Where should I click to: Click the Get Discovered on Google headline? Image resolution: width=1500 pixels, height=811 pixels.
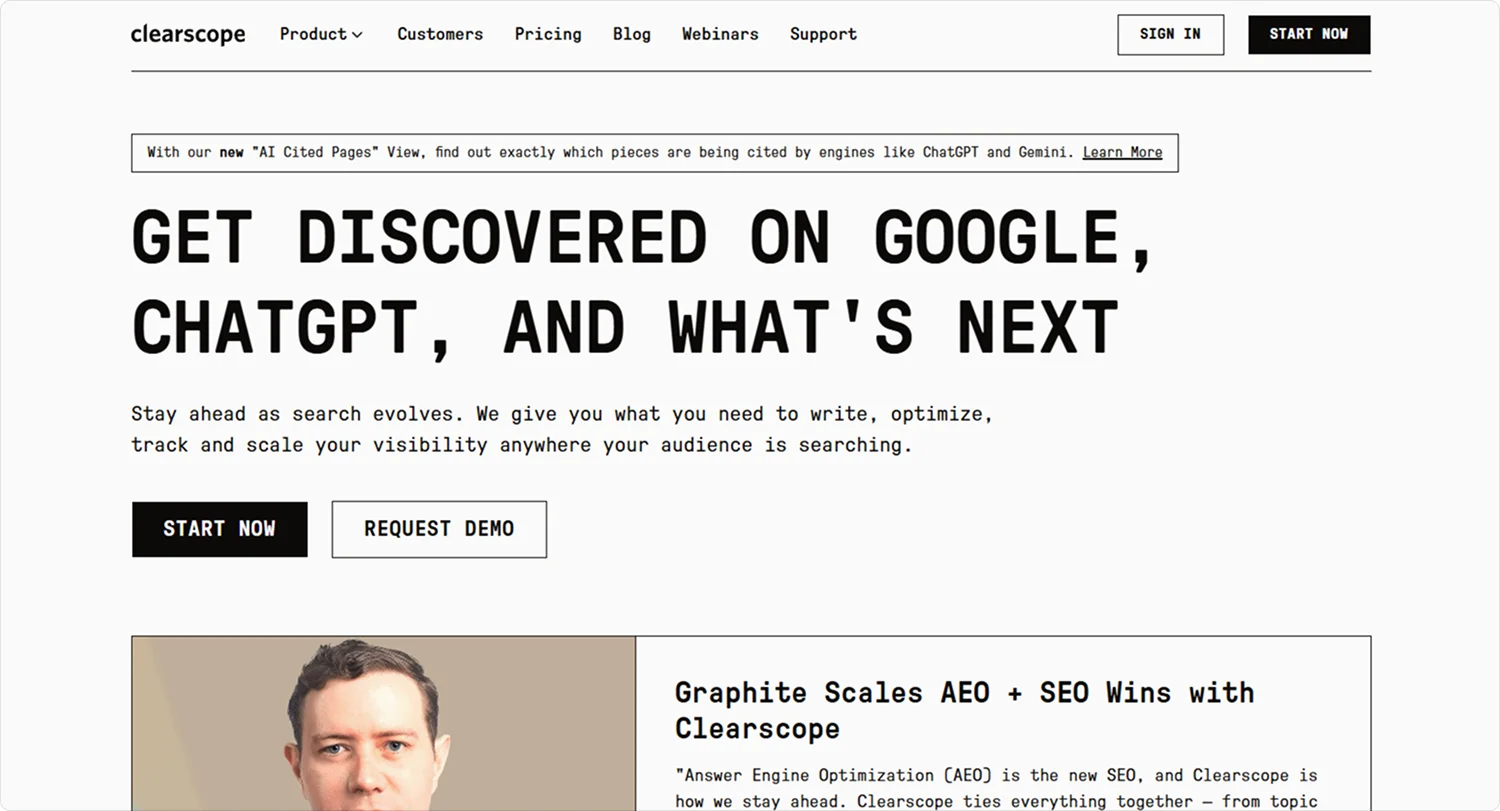(642, 282)
